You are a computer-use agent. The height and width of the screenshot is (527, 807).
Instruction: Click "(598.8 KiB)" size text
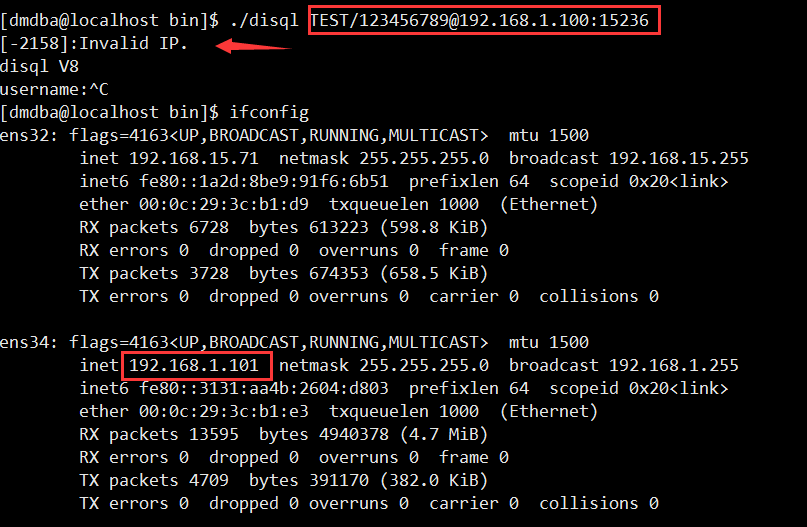tap(433, 227)
